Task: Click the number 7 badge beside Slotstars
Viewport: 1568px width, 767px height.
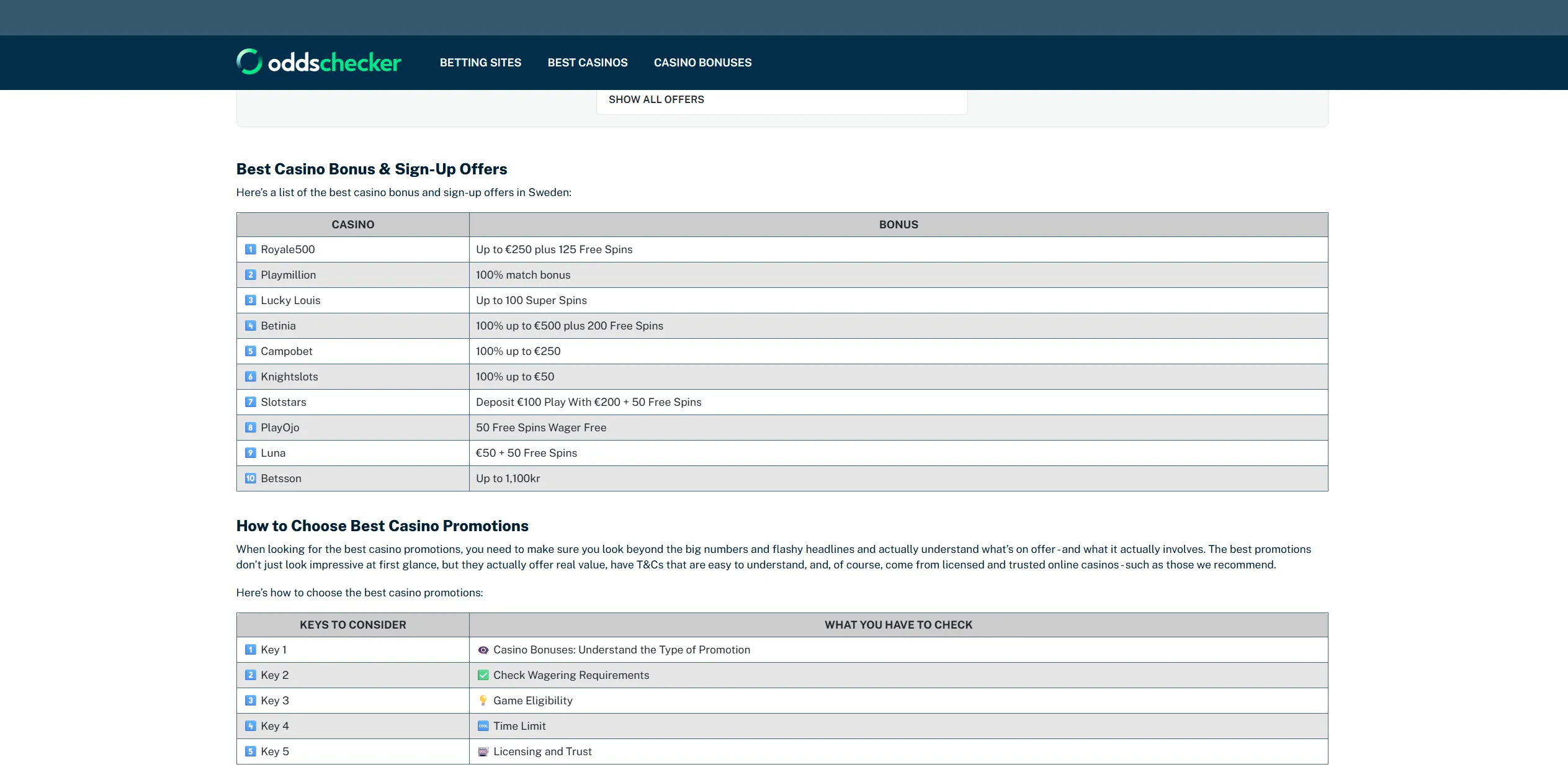Action: click(x=251, y=402)
